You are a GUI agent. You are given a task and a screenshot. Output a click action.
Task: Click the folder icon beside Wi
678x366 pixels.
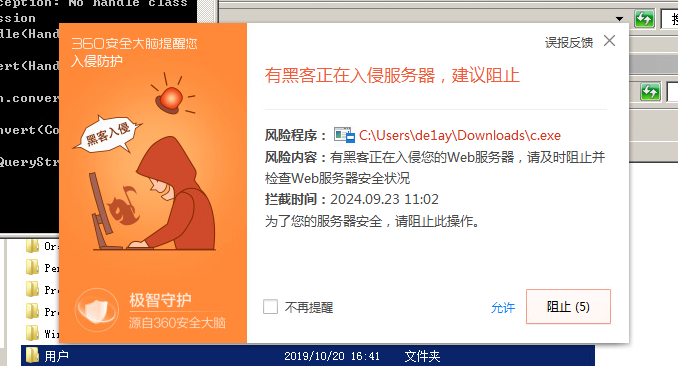32,333
